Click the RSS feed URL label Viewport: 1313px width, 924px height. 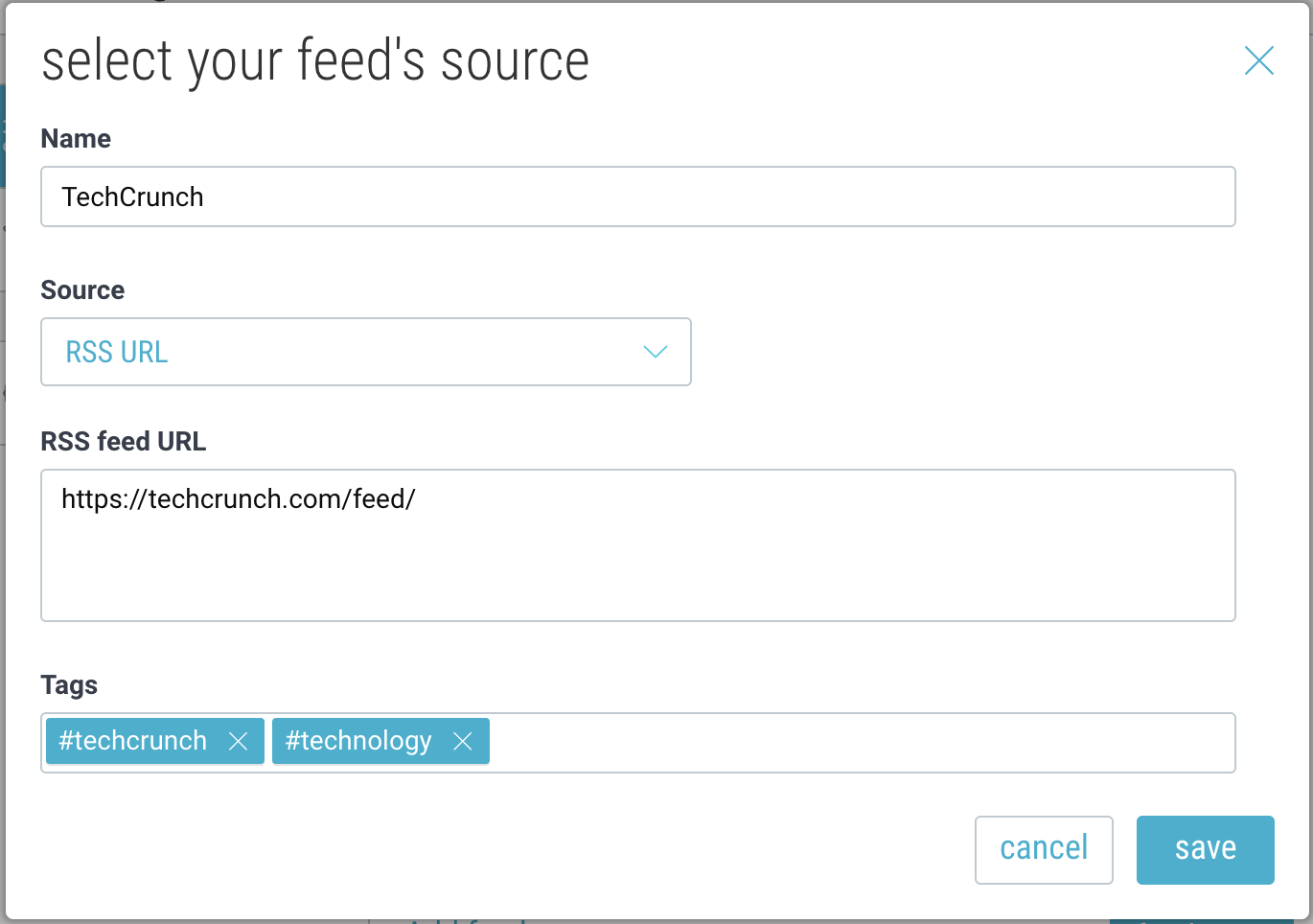click(124, 442)
